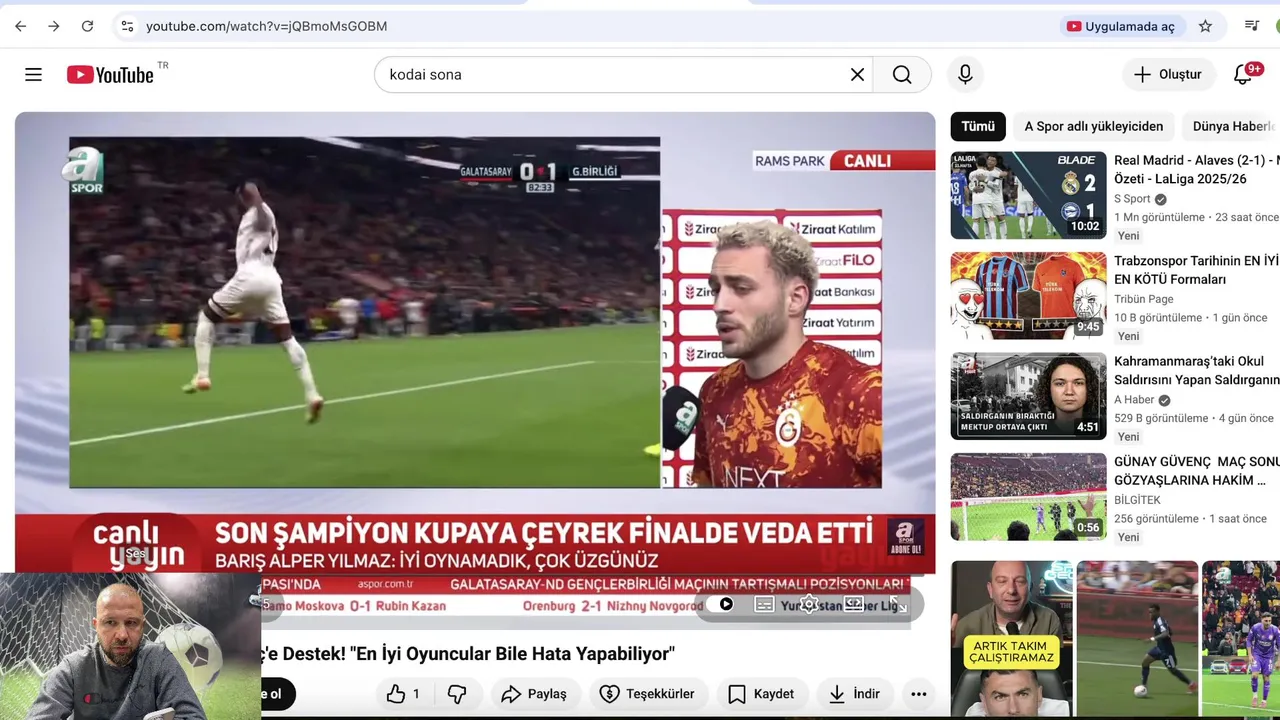Image resolution: width=1280 pixels, height=720 pixels.
Task: Go back using browser back arrow
Action: (20, 26)
